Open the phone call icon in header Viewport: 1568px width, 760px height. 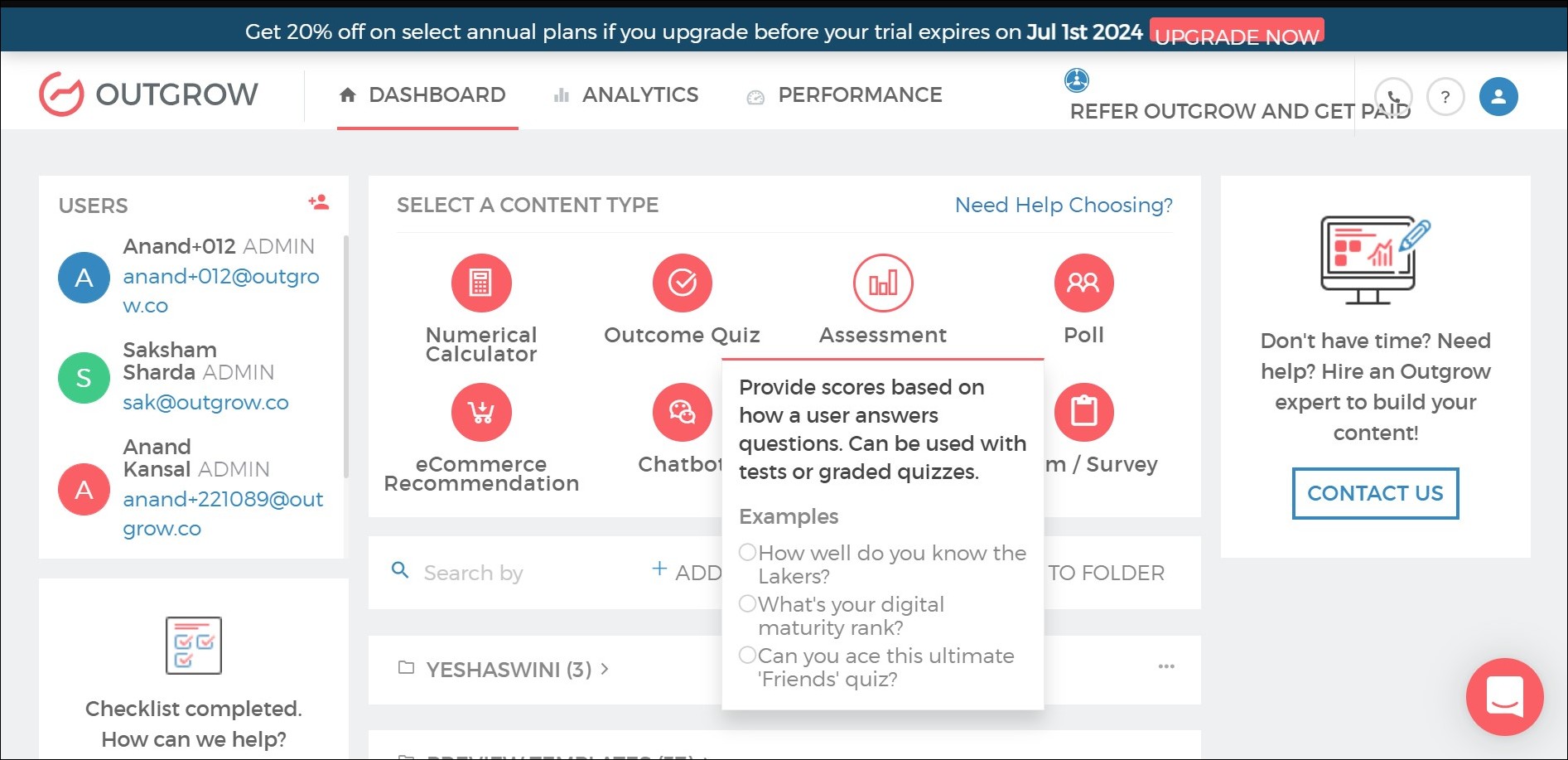click(x=1393, y=97)
